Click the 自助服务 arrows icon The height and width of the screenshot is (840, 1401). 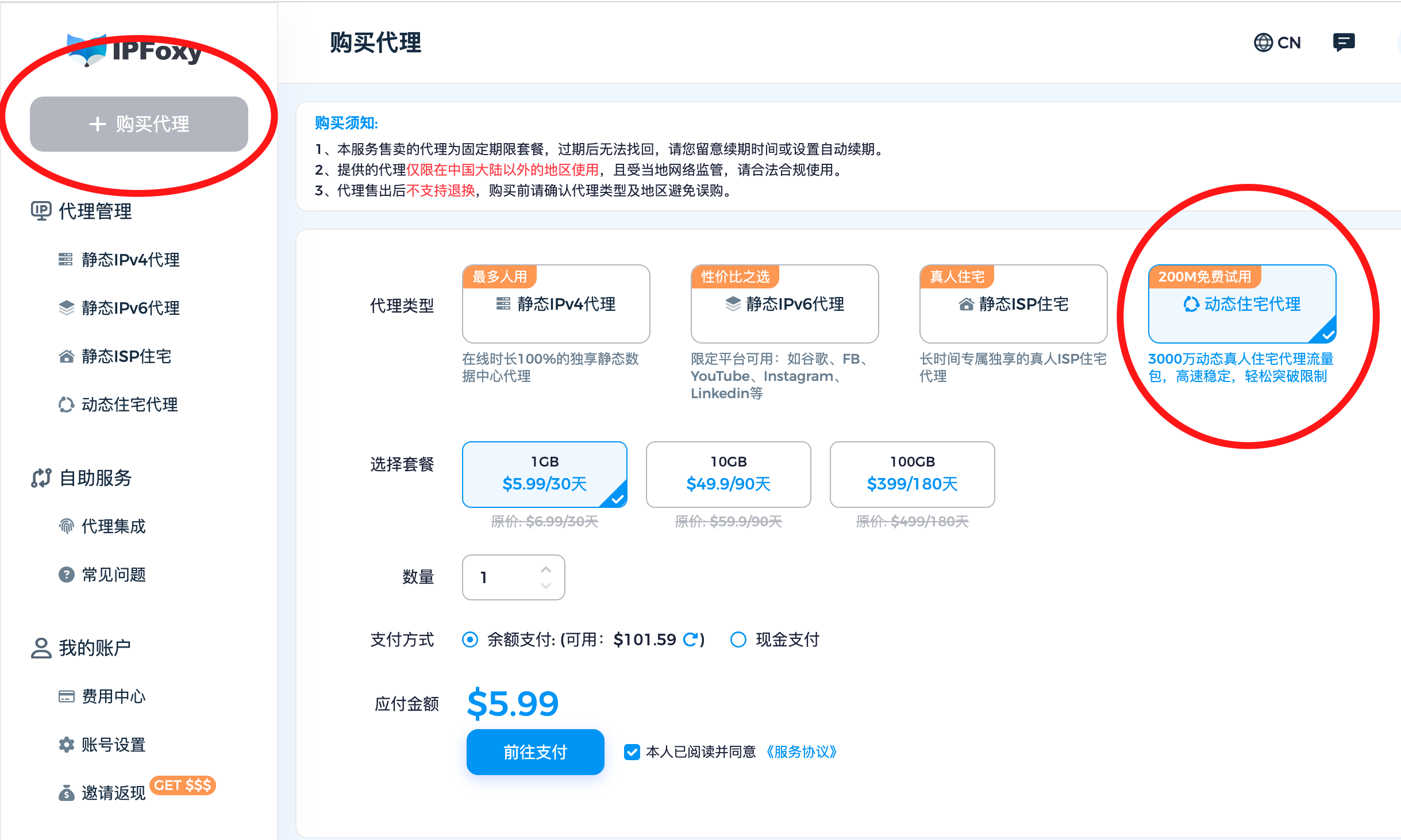click(x=41, y=478)
